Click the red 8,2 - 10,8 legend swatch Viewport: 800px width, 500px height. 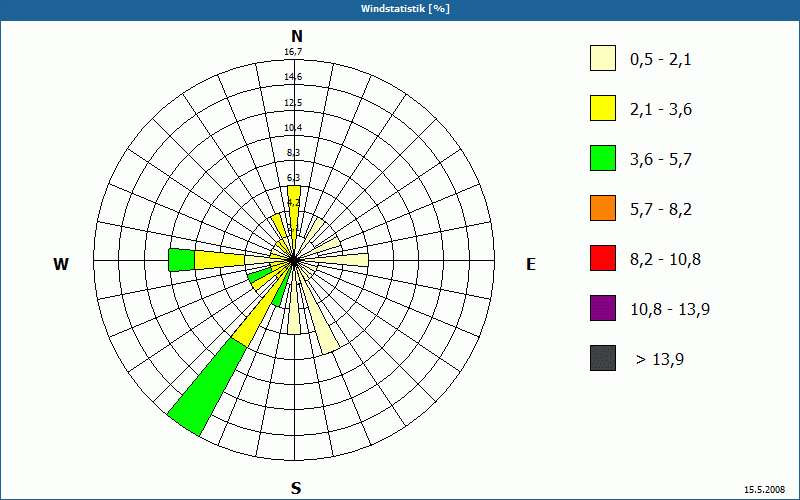click(603, 258)
